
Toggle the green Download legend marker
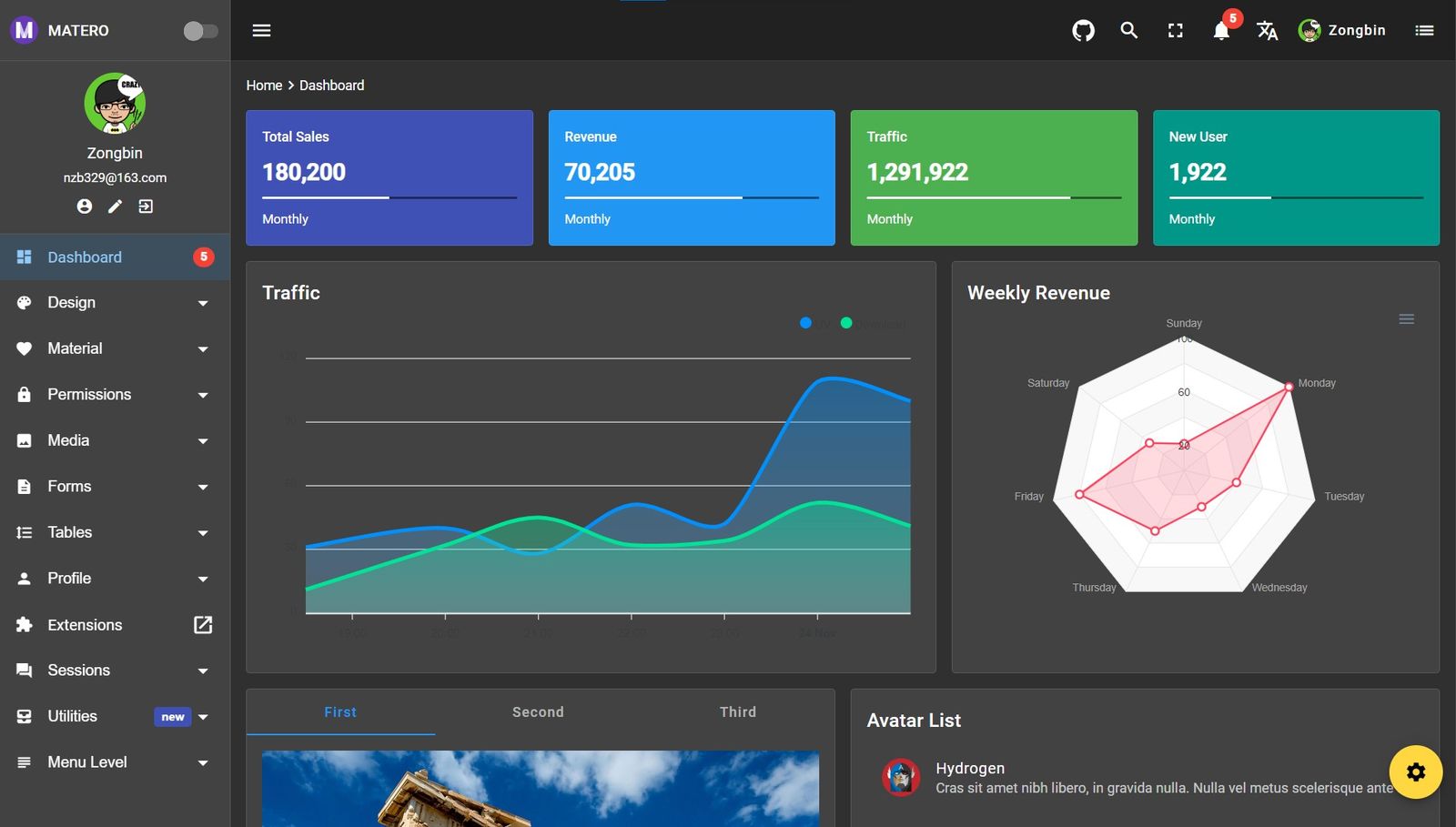click(x=846, y=323)
